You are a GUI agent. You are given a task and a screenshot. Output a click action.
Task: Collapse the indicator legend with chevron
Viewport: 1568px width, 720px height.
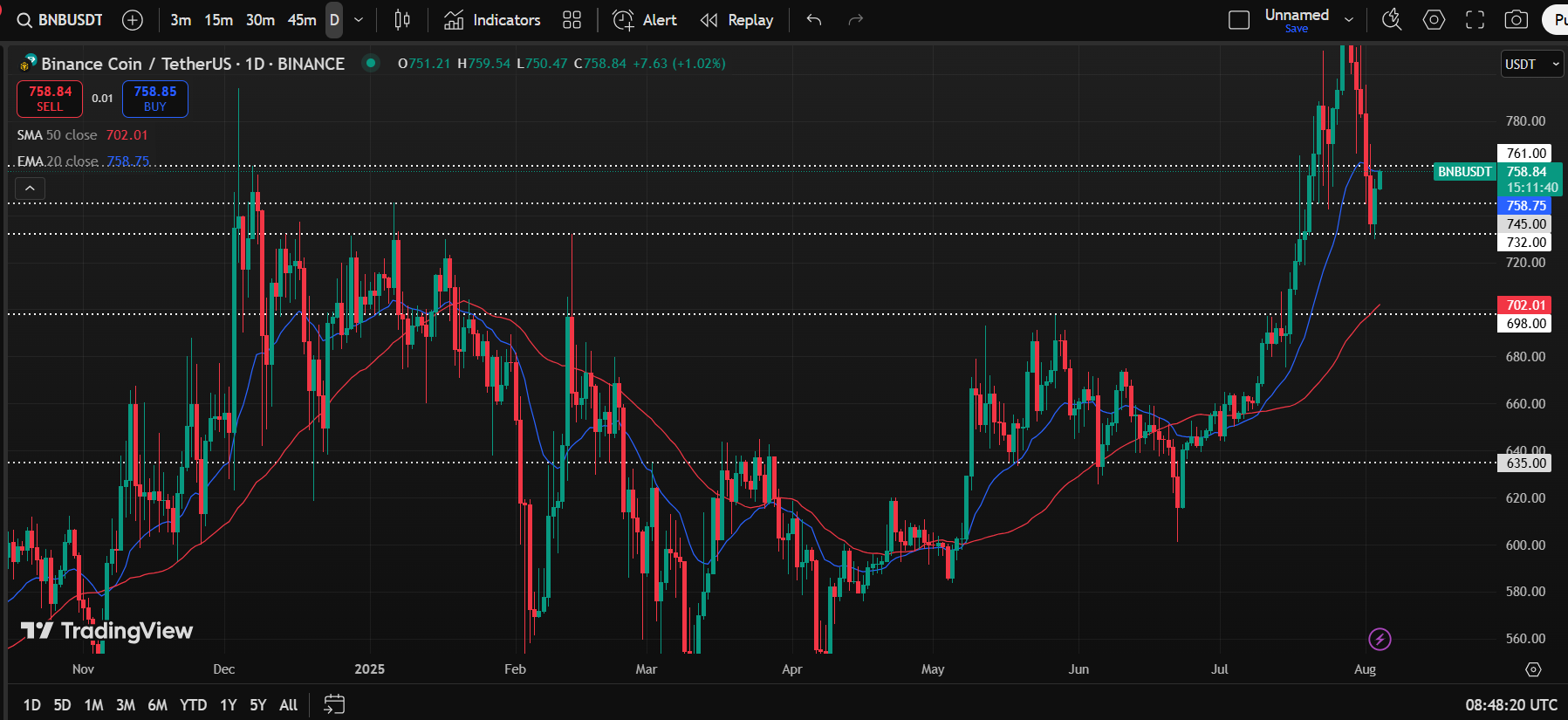click(30, 189)
